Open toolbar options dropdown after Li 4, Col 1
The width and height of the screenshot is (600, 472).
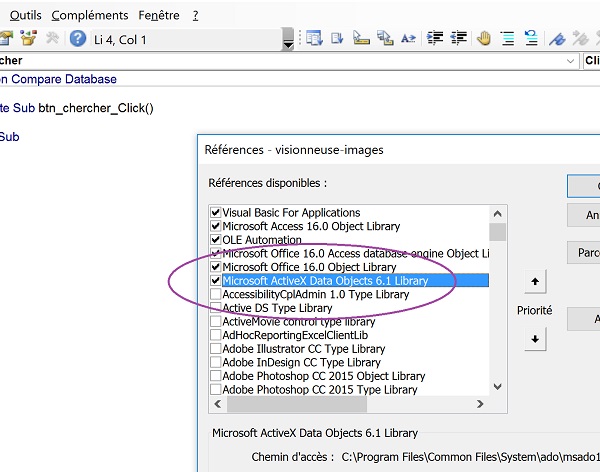288,39
